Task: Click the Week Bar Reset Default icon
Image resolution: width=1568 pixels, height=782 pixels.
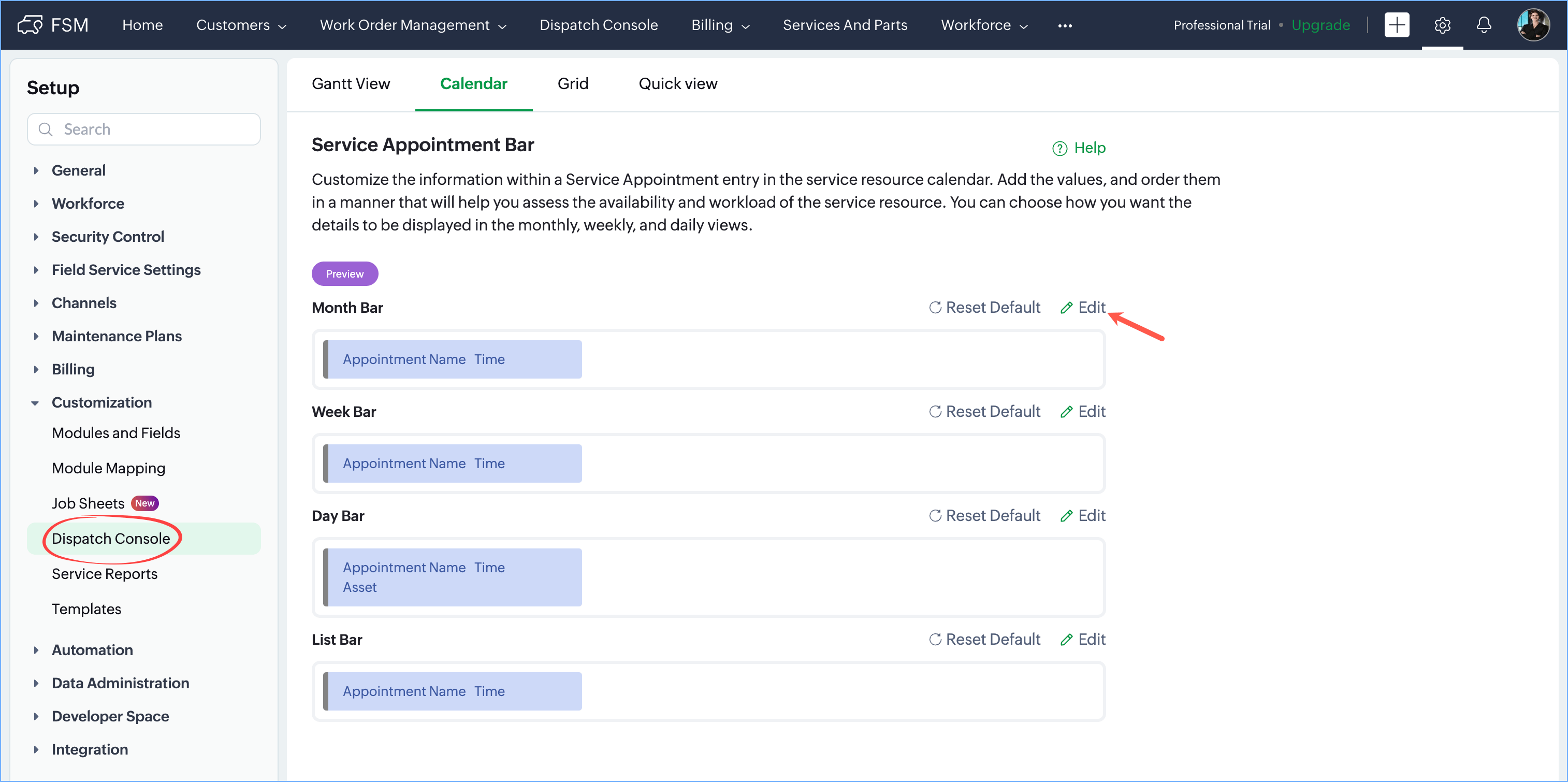Action: click(935, 412)
